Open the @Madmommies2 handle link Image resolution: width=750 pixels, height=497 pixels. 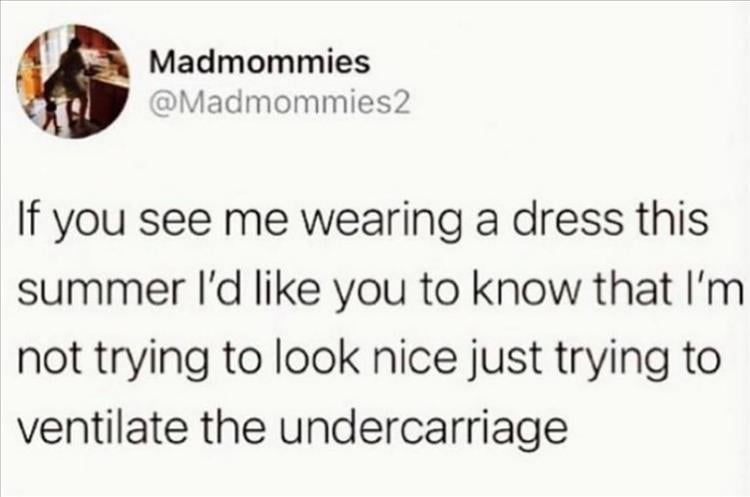pyautogui.click(x=280, y=103)
